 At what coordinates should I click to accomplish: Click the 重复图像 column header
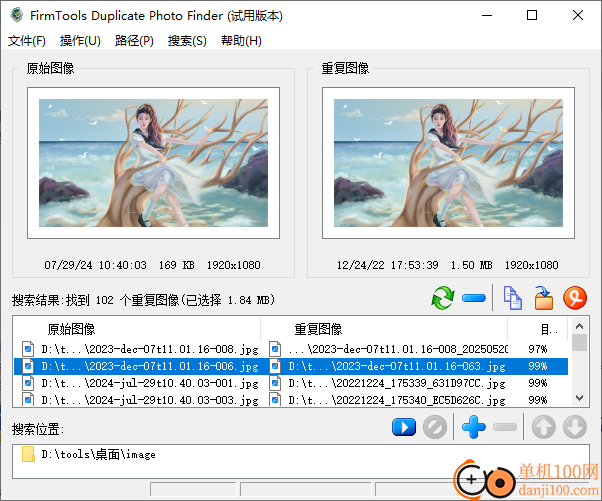pyautogui.click(x=384, y=329)
